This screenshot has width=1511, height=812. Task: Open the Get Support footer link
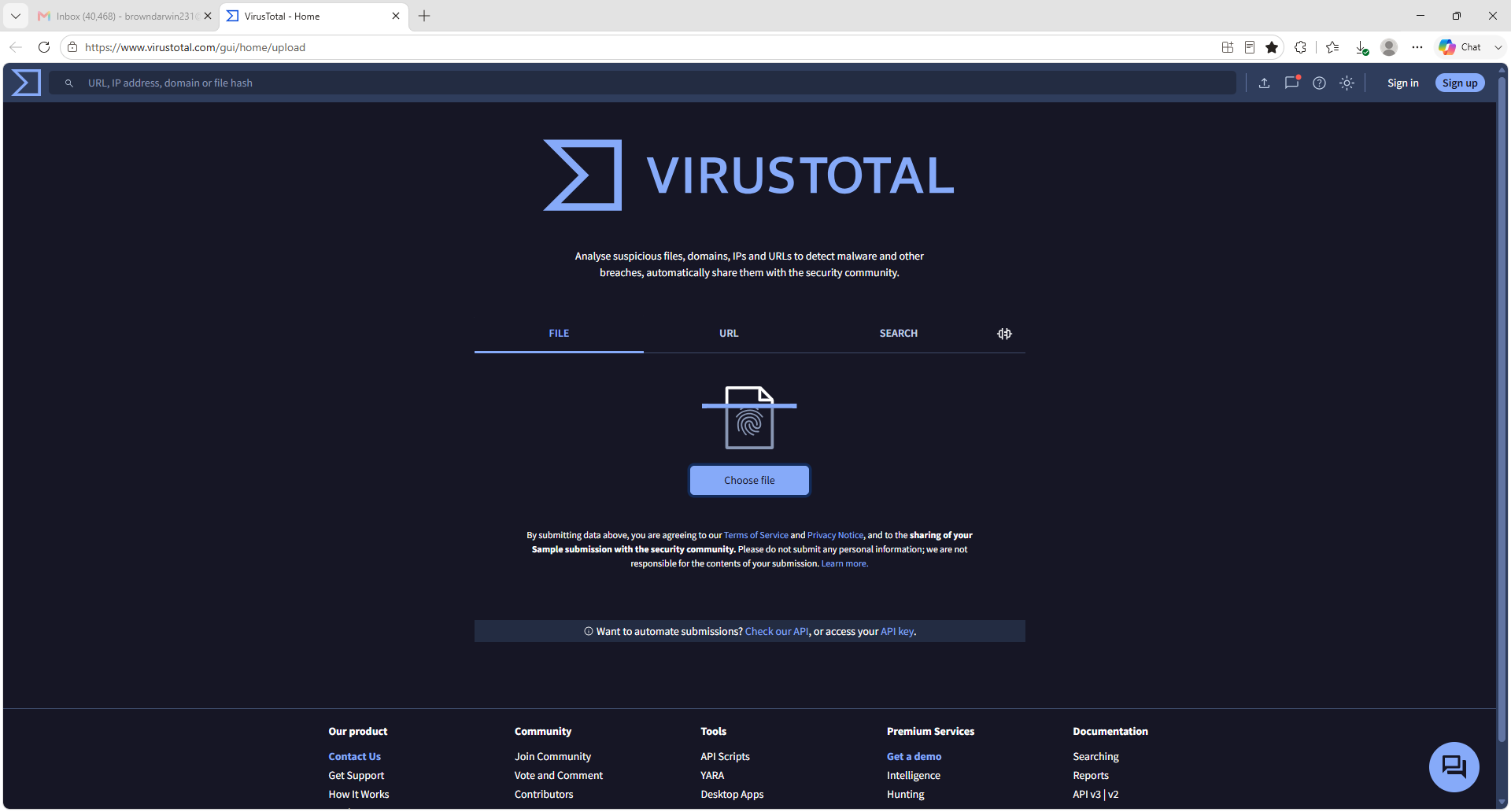pyautogui.click(x=356, y=775)
